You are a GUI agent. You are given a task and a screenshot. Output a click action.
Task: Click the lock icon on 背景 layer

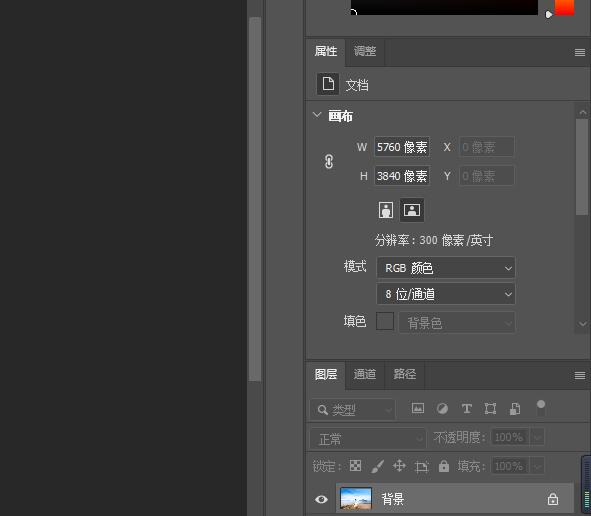[x=553, y=499]
